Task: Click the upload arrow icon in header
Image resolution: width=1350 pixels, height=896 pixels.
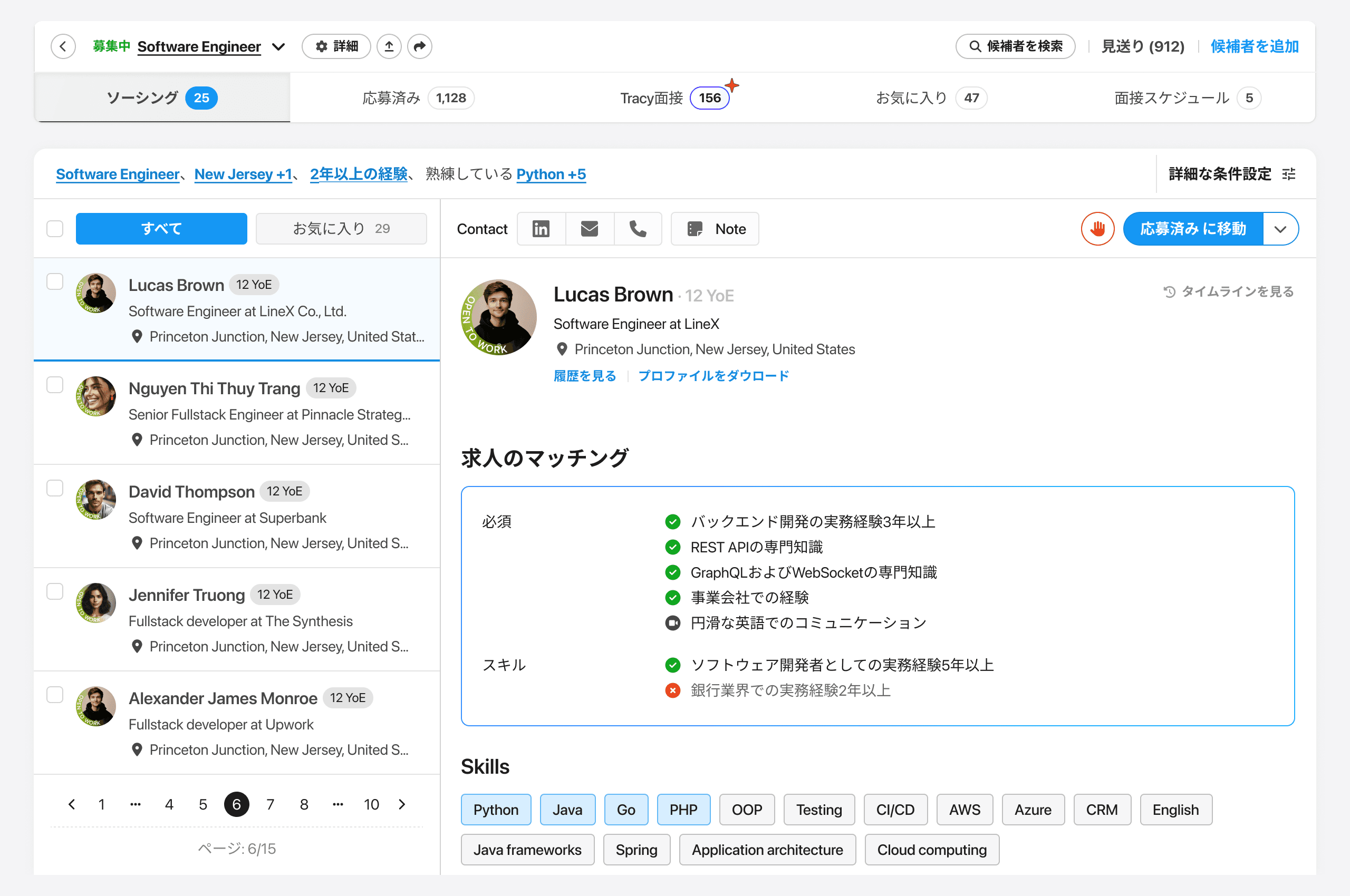Action: coord(389,46)
